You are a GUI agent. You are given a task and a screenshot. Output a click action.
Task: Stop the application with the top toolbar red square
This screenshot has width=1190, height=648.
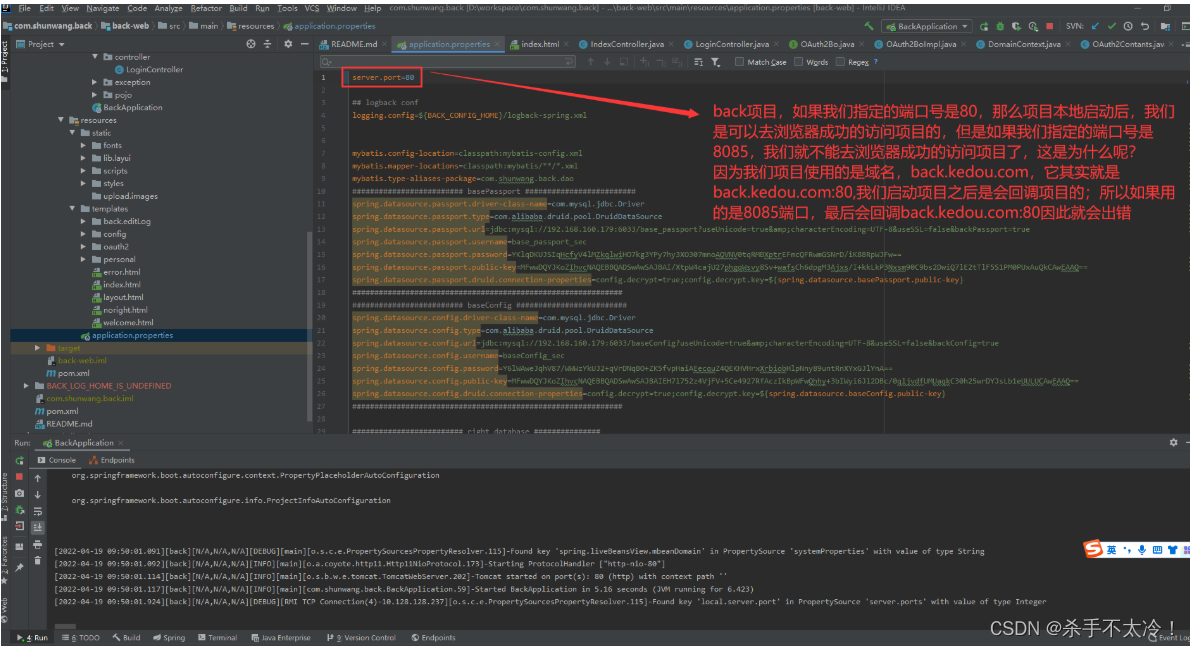(1050, 26)
